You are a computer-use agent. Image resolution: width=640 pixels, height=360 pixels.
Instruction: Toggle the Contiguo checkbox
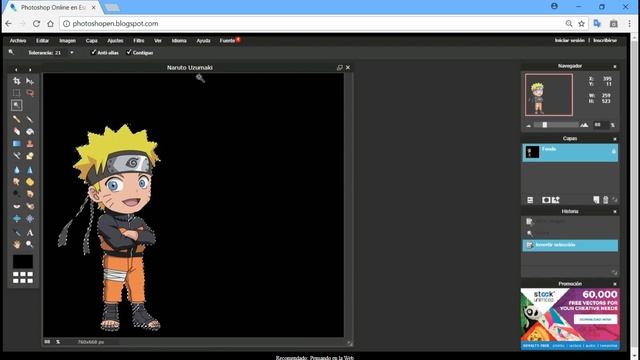tap(129, 52)
